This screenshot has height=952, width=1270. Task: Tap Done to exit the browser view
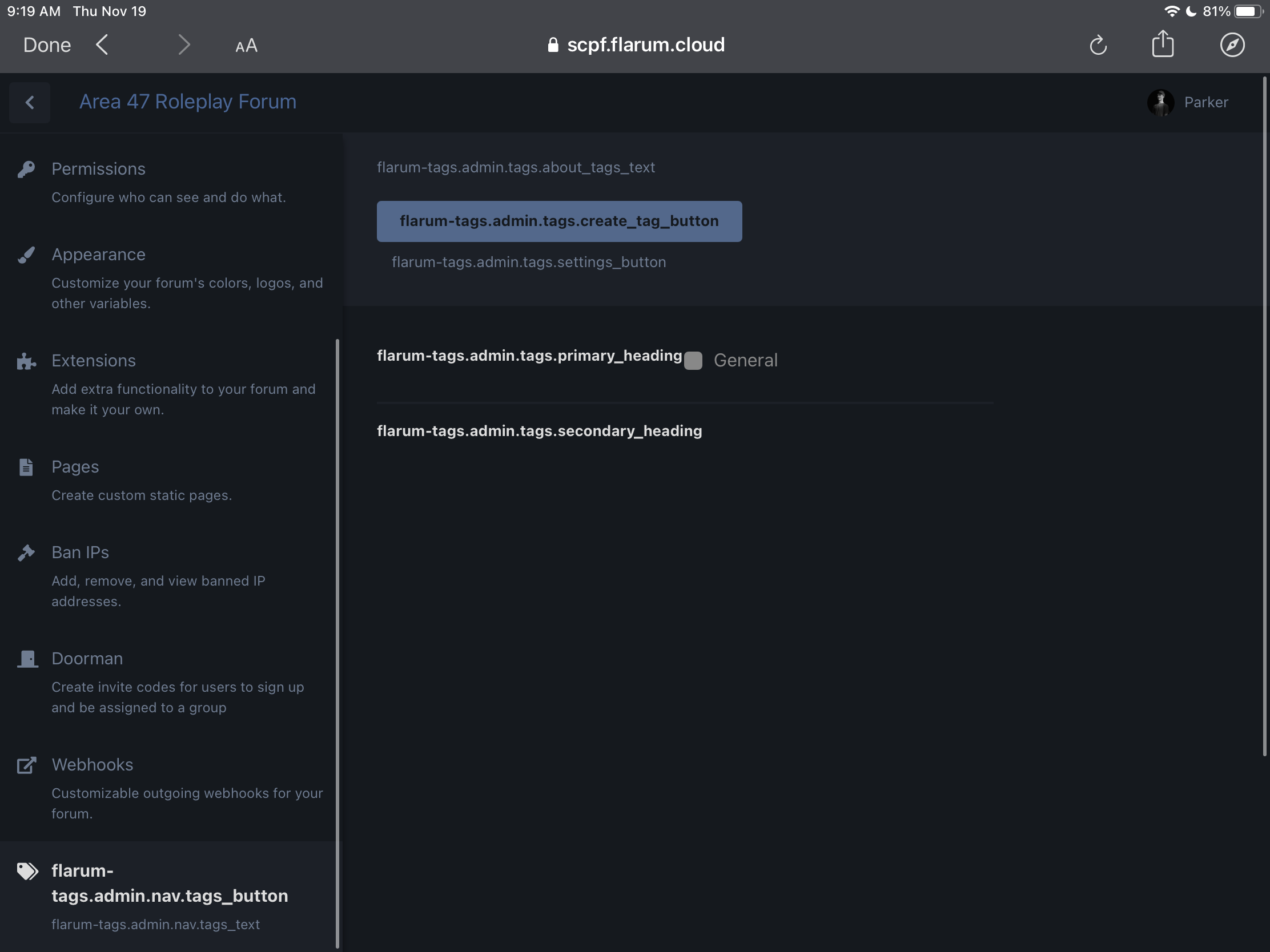(46, 45)
